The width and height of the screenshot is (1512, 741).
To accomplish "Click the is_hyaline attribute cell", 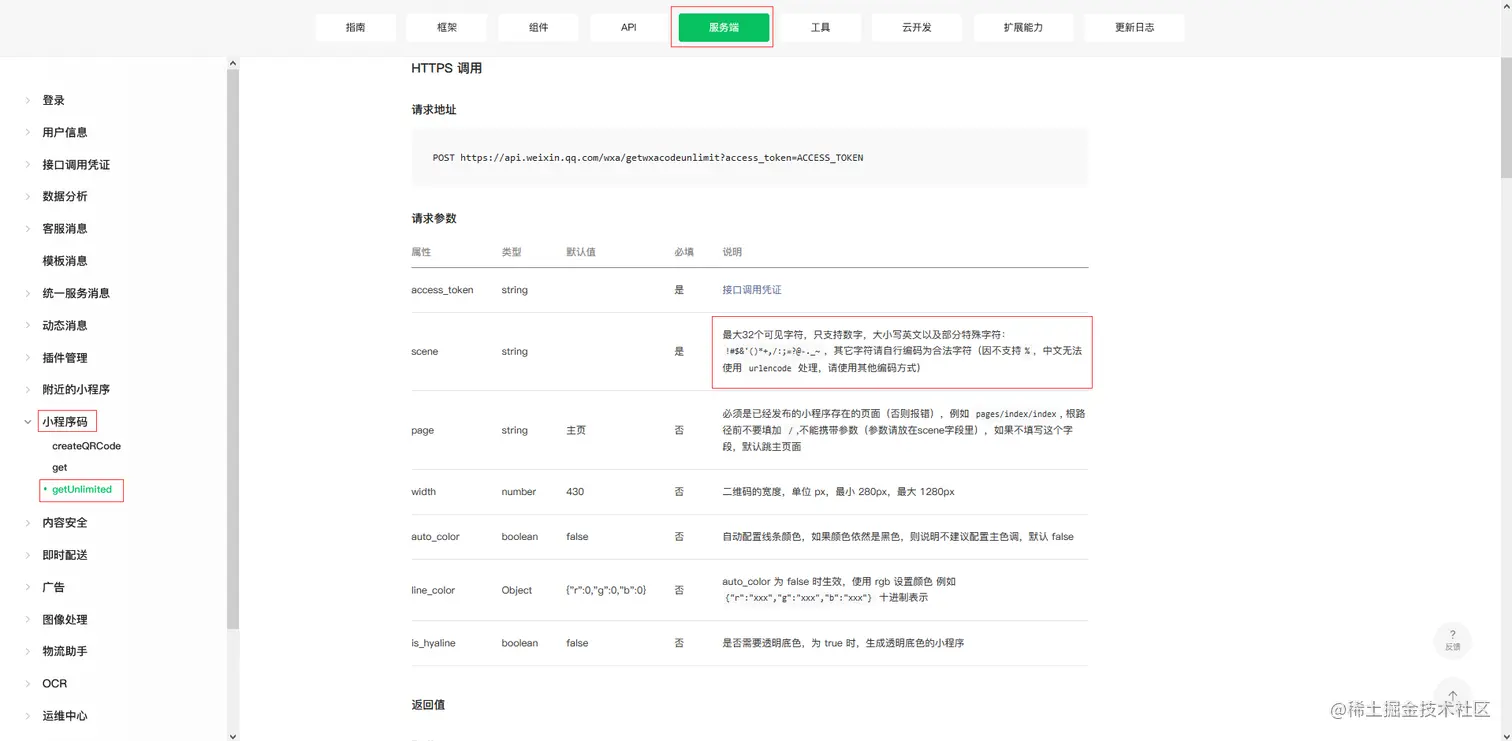I will (433, 643).
